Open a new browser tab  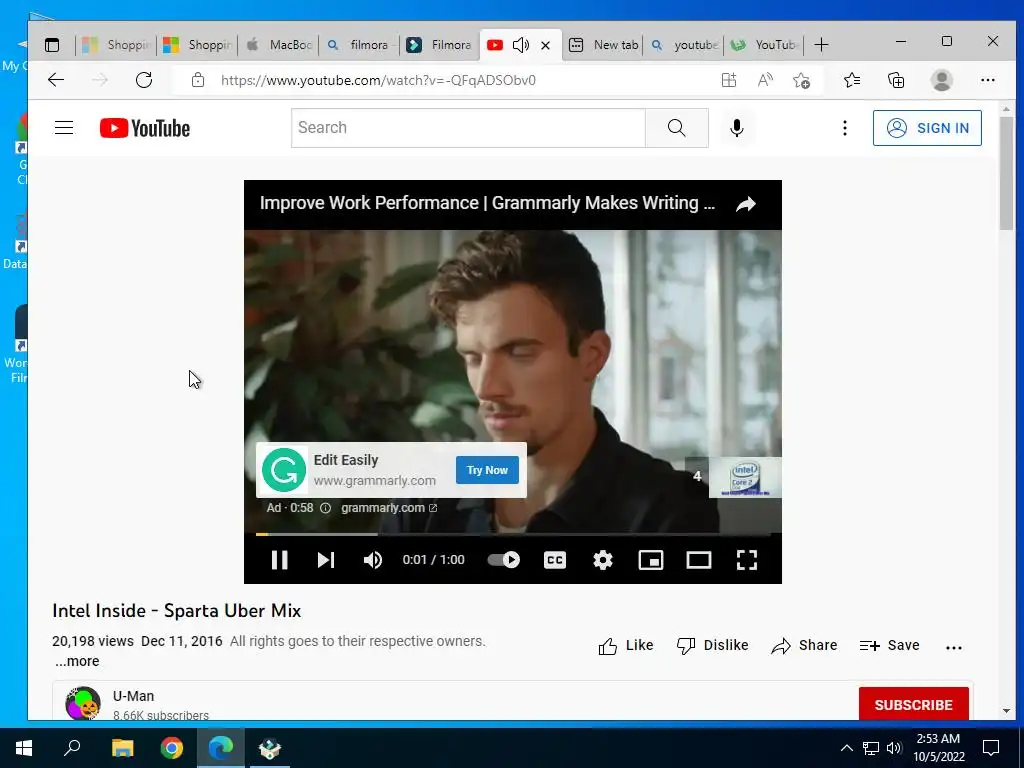point(822,44)
